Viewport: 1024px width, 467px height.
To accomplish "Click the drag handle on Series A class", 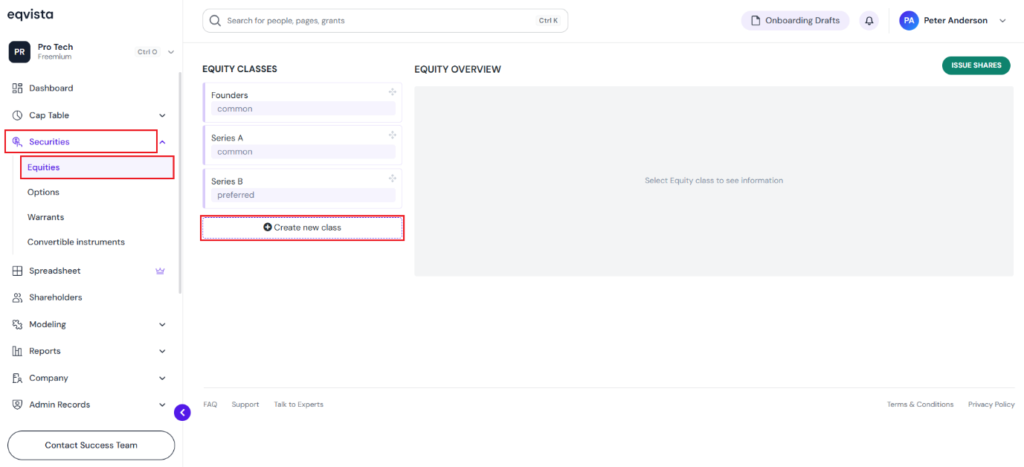I will [x=392, y=135].
